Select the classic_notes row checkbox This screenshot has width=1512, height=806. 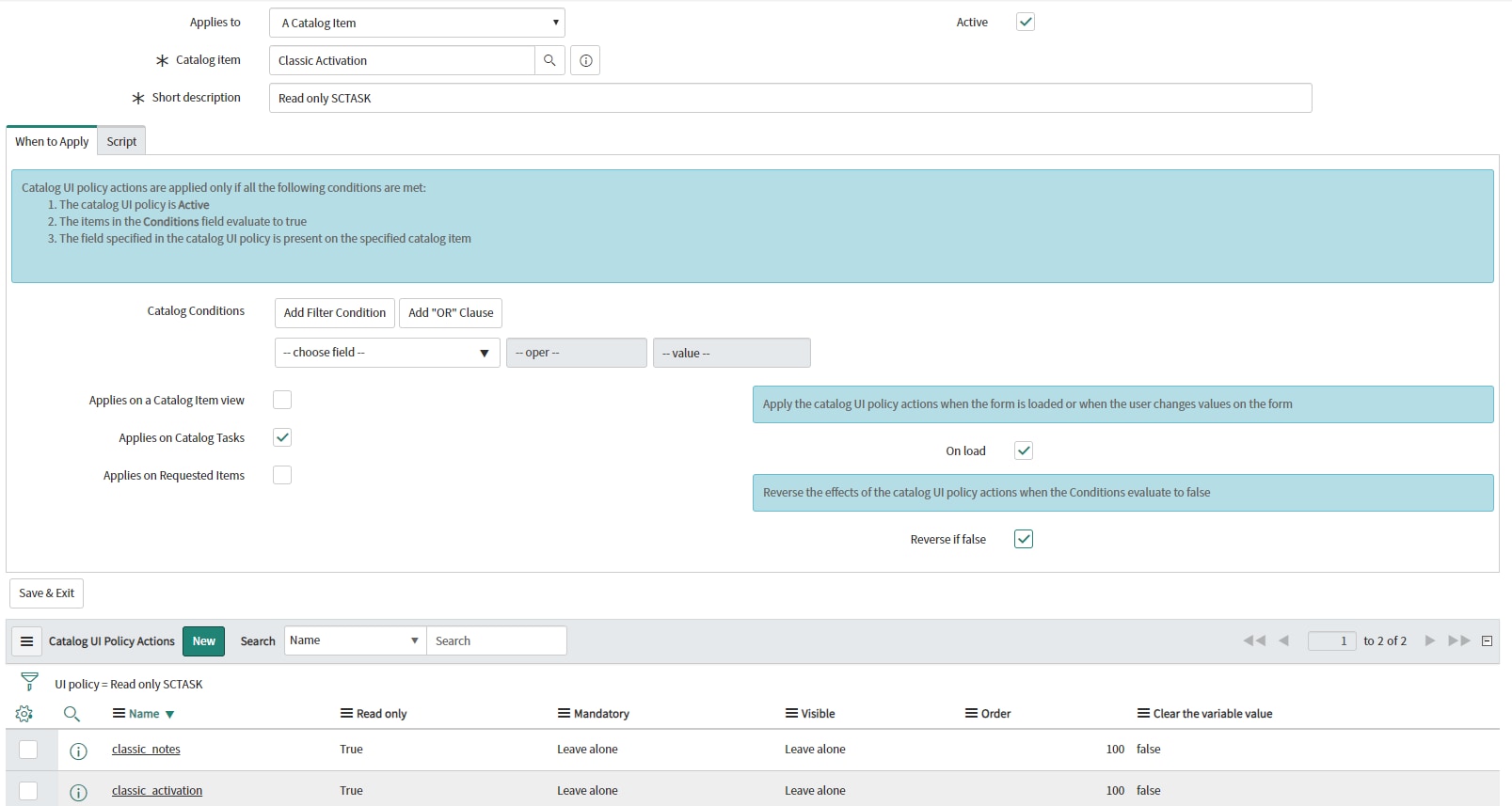pyautogui.click(x=28, y=750)
